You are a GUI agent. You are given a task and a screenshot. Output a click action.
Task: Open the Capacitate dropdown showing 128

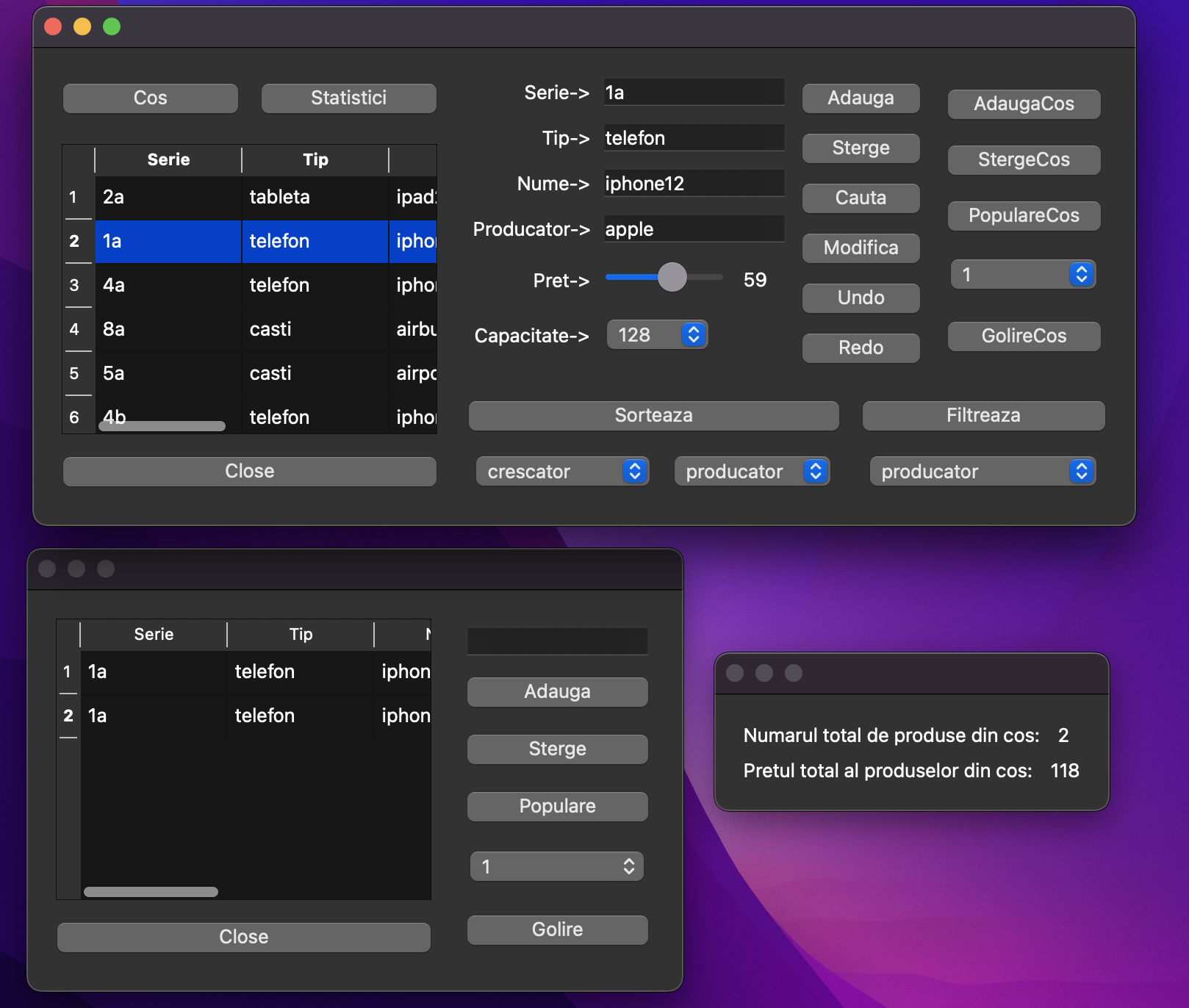pyautogui.click(x=656, y=334)
